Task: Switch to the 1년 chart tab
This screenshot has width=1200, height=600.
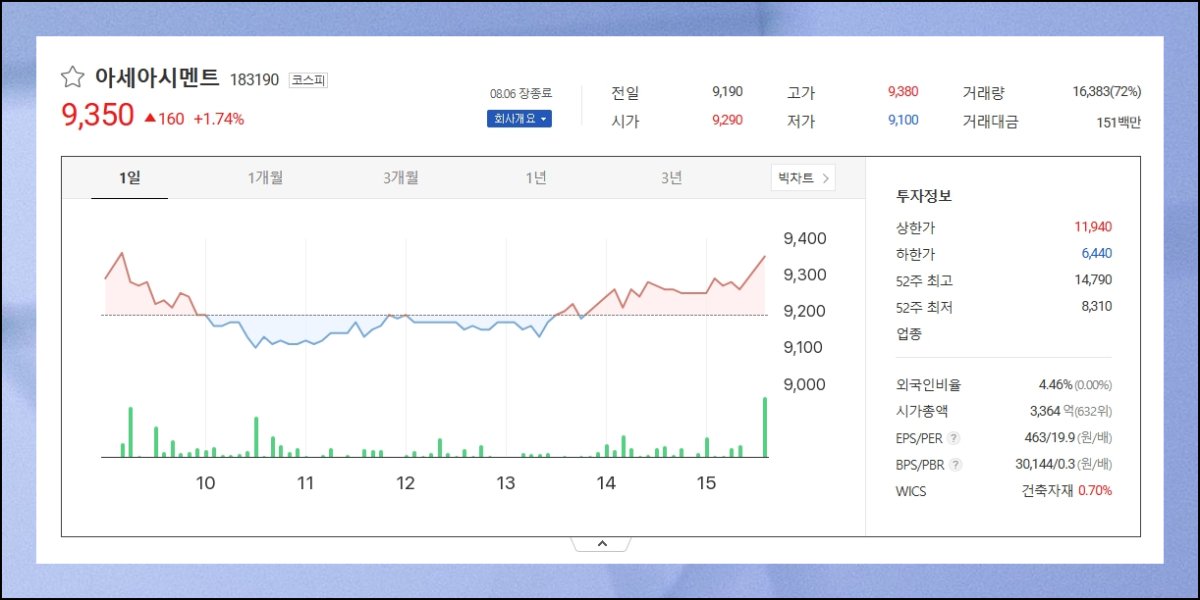Action: click(536, 178)
